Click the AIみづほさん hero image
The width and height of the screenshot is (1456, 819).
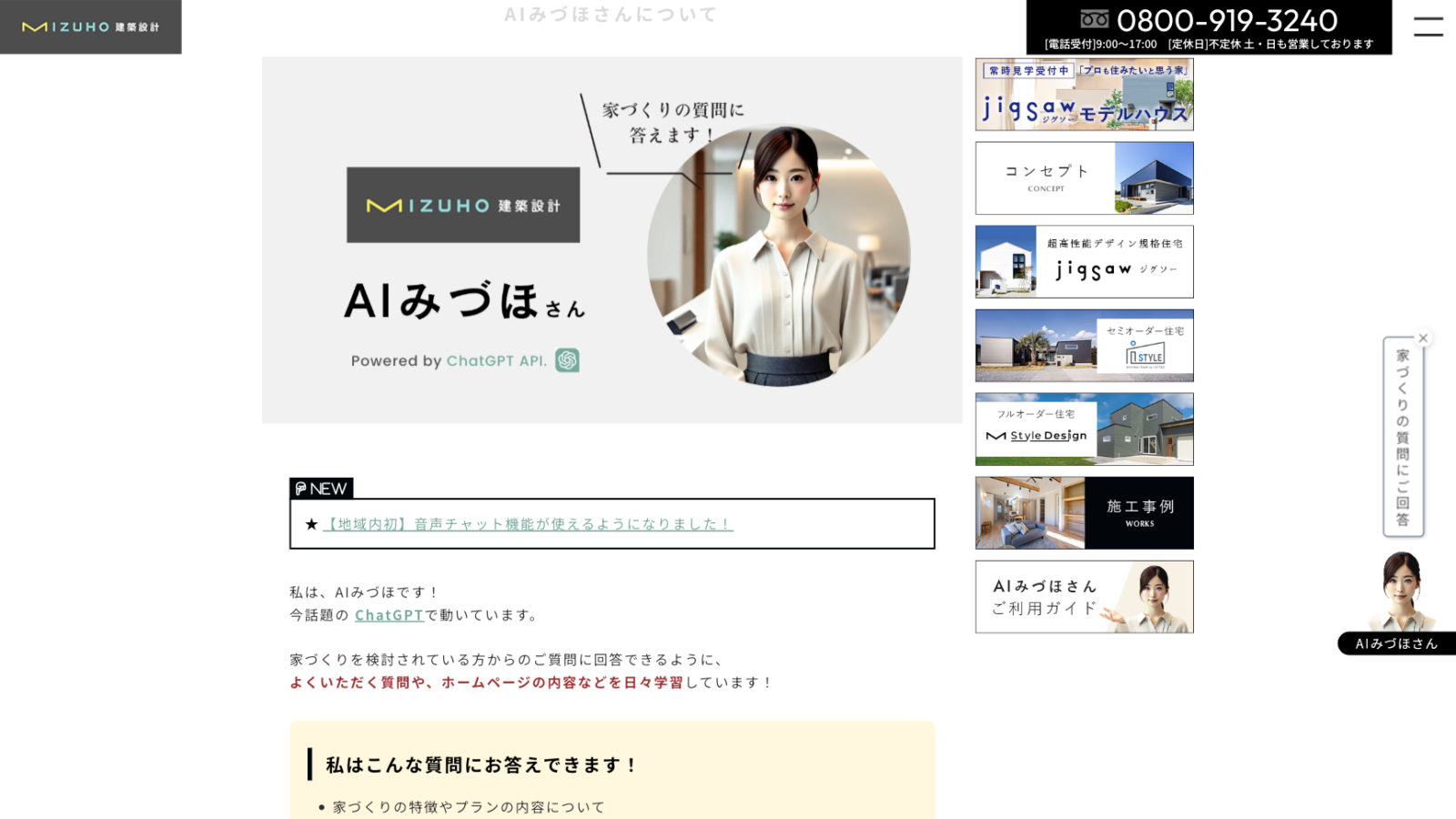pyautogui.click(x=612, y=240)
